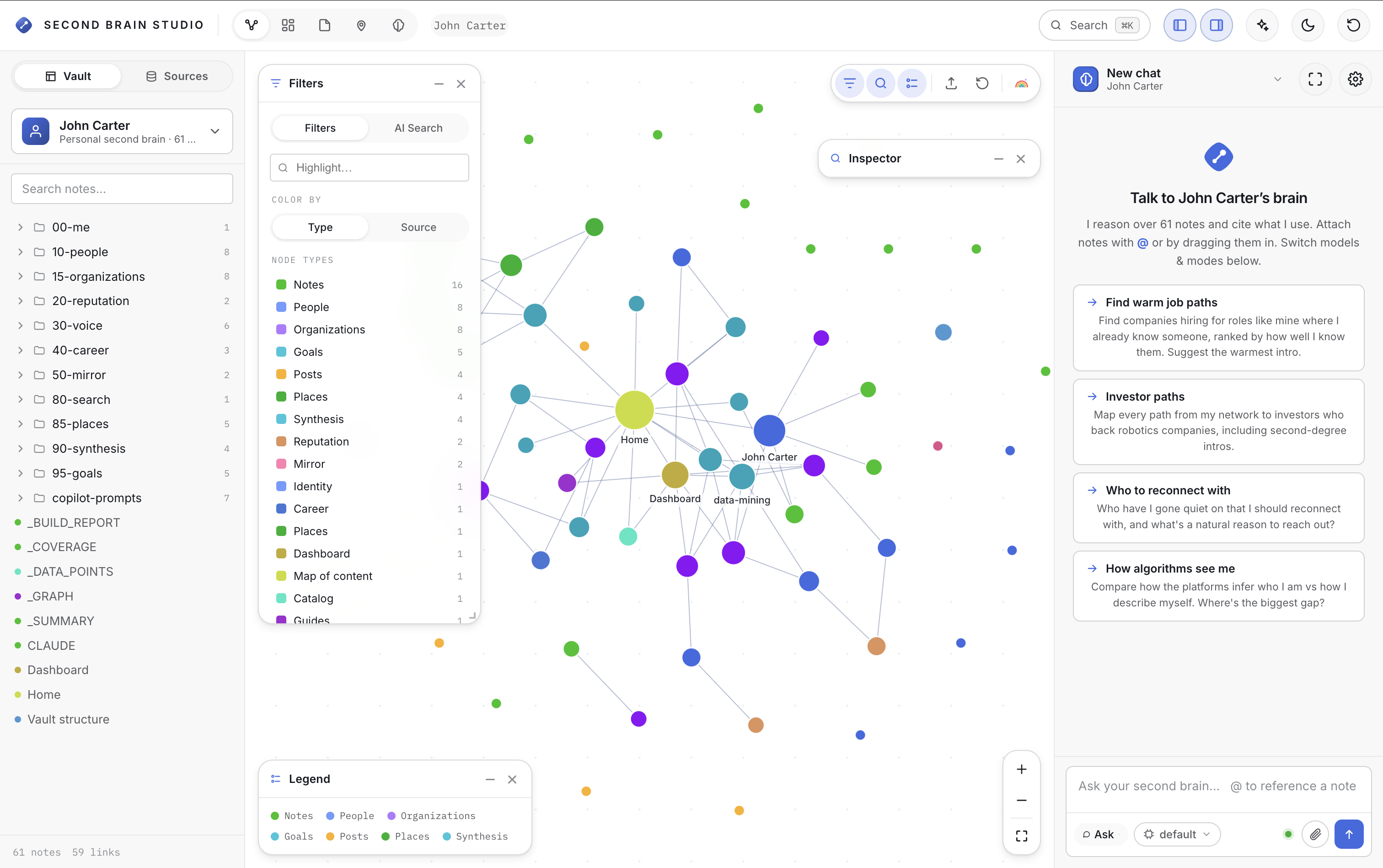This screenshot has height=868, width=1383.
Task: Click the export upload icon in graph toolbar
Action: click(x=951, y=84)
